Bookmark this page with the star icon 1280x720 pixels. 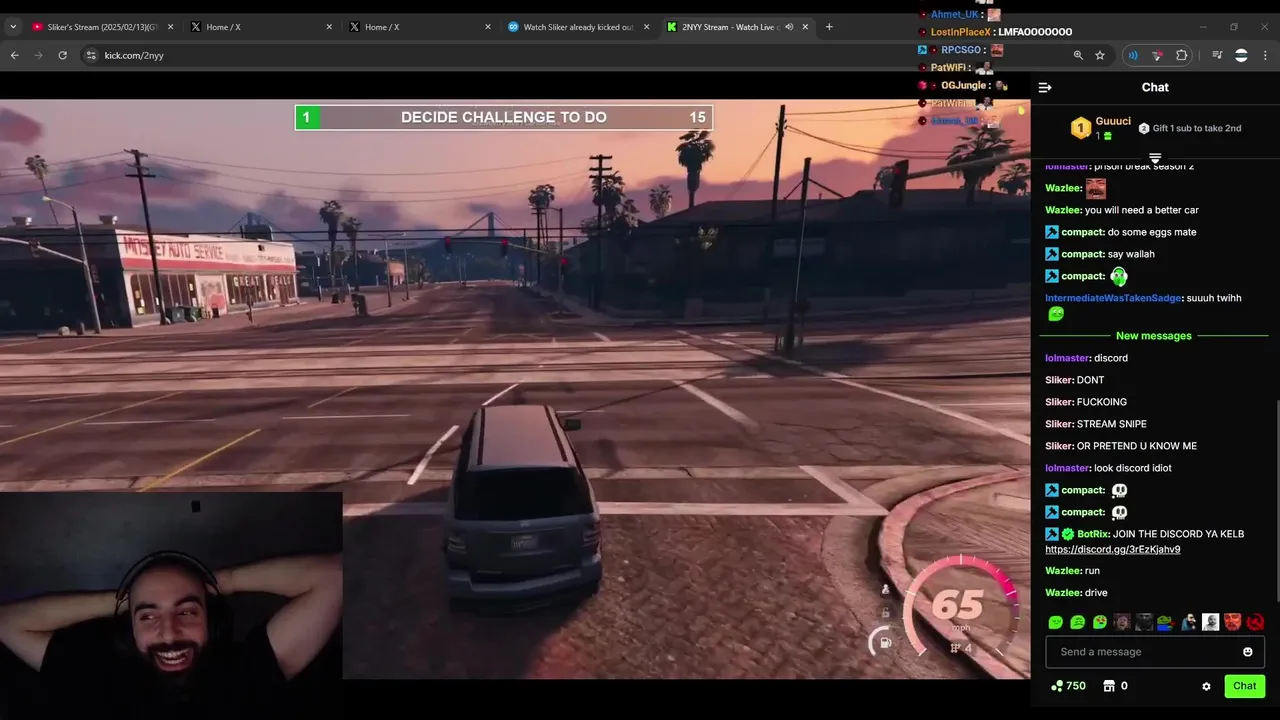pos(1100,55)
